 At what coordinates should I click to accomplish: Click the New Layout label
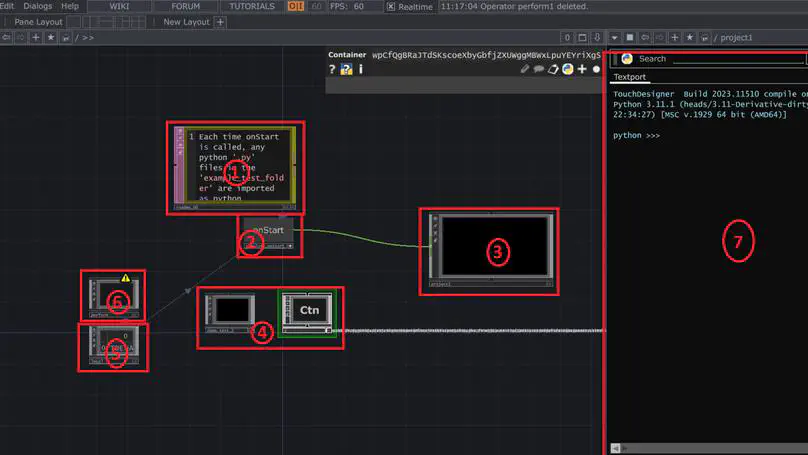click(186, 22)
